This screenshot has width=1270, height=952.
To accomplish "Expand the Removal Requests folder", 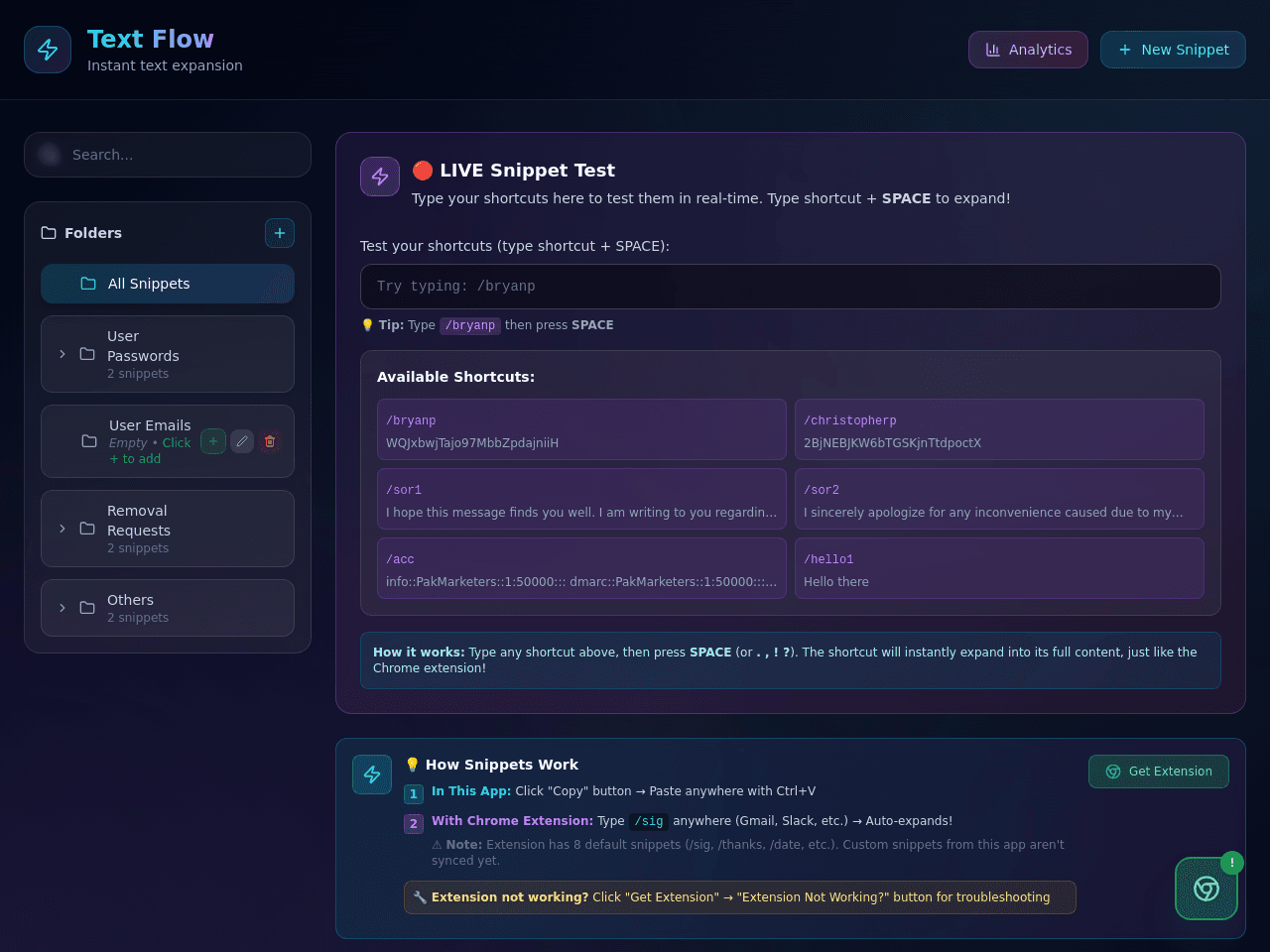I will pyautogui.click(x=63, y=529).
